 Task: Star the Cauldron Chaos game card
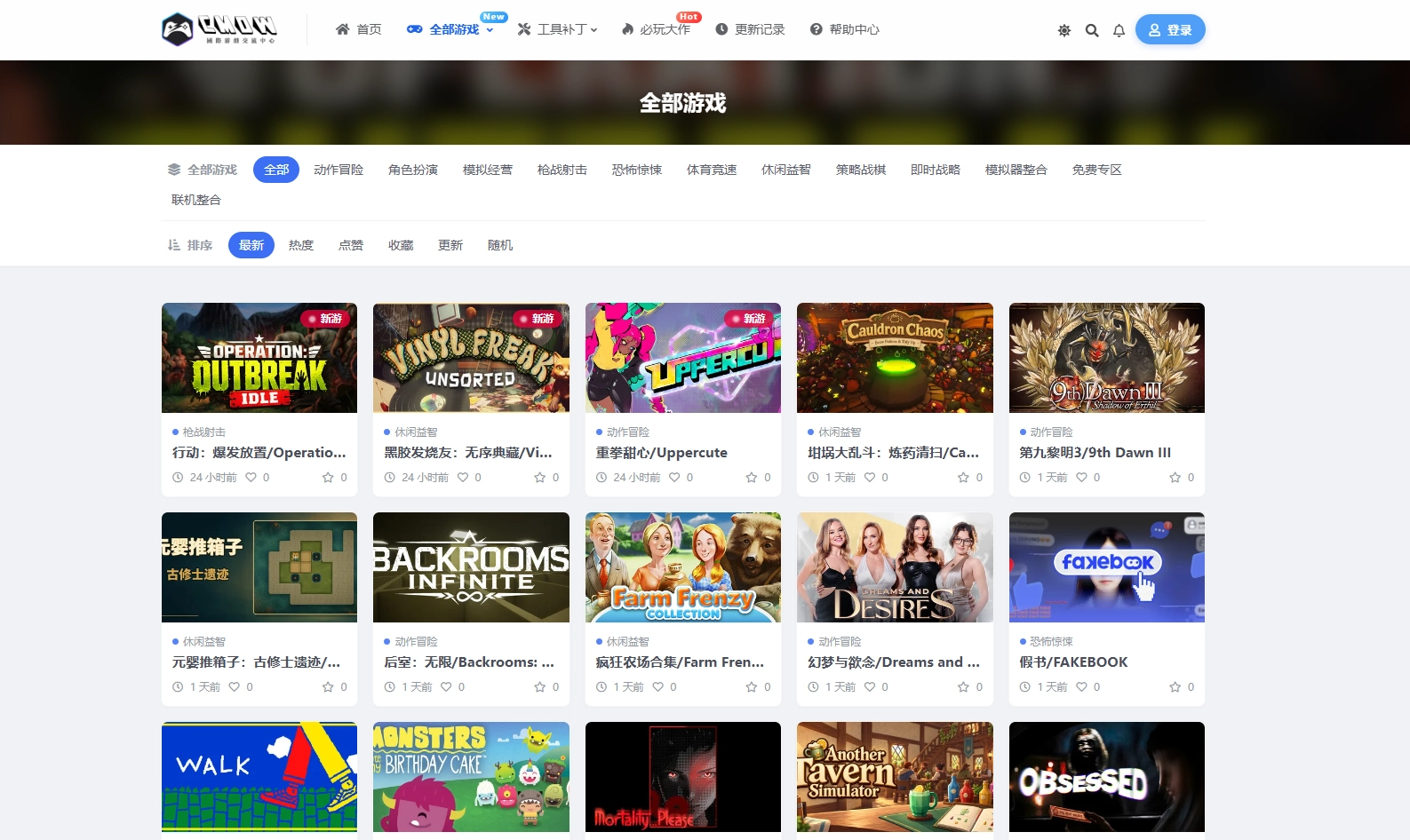(x=963, y=478)
